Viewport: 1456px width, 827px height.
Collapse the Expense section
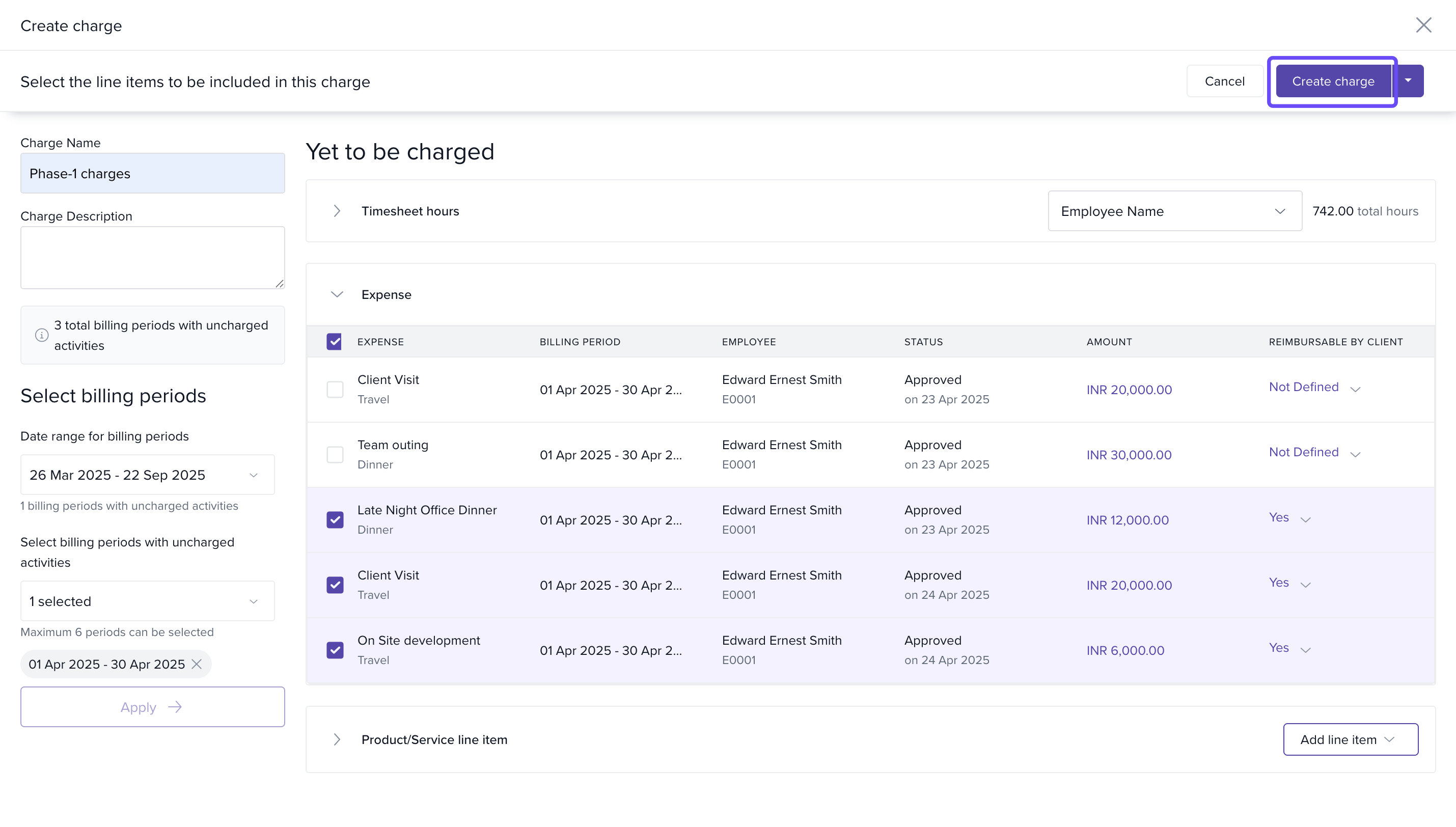337,294
